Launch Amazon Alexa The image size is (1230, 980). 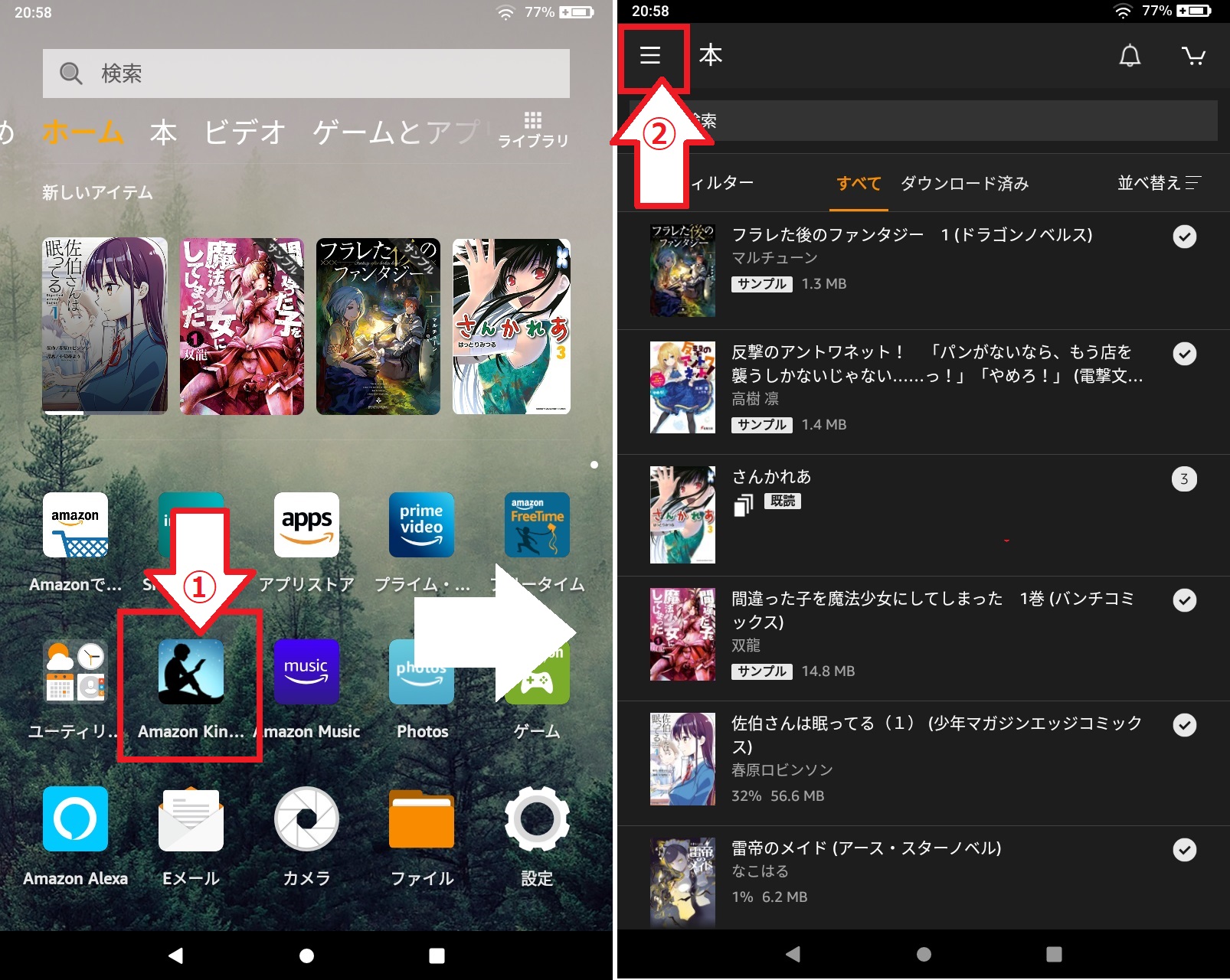pyautogui.click(x=74, y=819)
